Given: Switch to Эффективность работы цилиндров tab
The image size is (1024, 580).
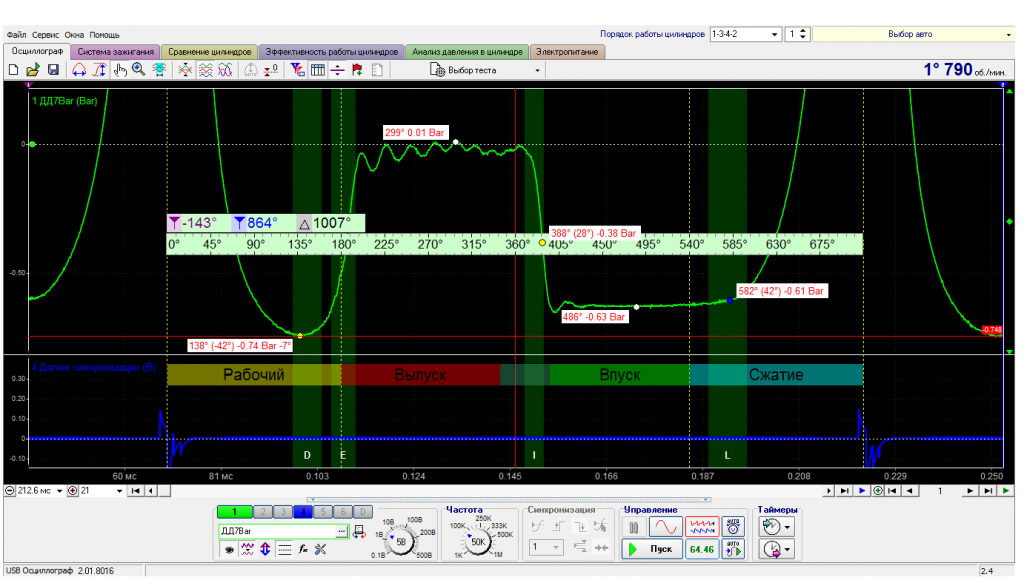Looking at the screenshot, I should (x=332, y=52).
